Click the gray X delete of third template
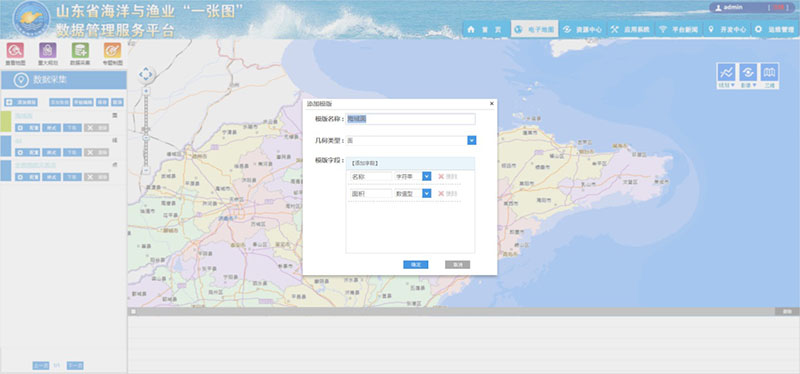Image resolution: width=800 pixels, height=374 pixels. (96, 177)
